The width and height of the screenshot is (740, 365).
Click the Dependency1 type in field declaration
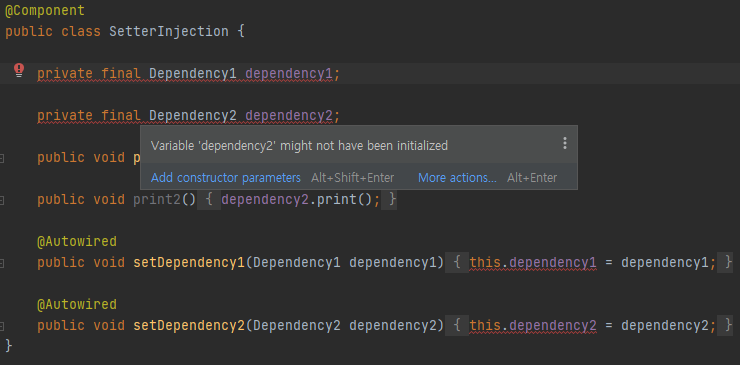(x=193, y=74)
